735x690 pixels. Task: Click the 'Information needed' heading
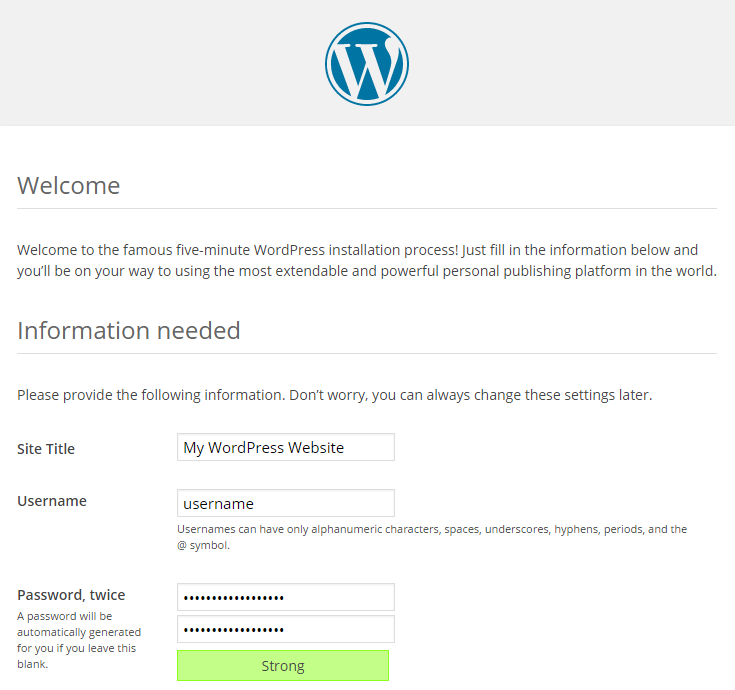coord(129,330)
